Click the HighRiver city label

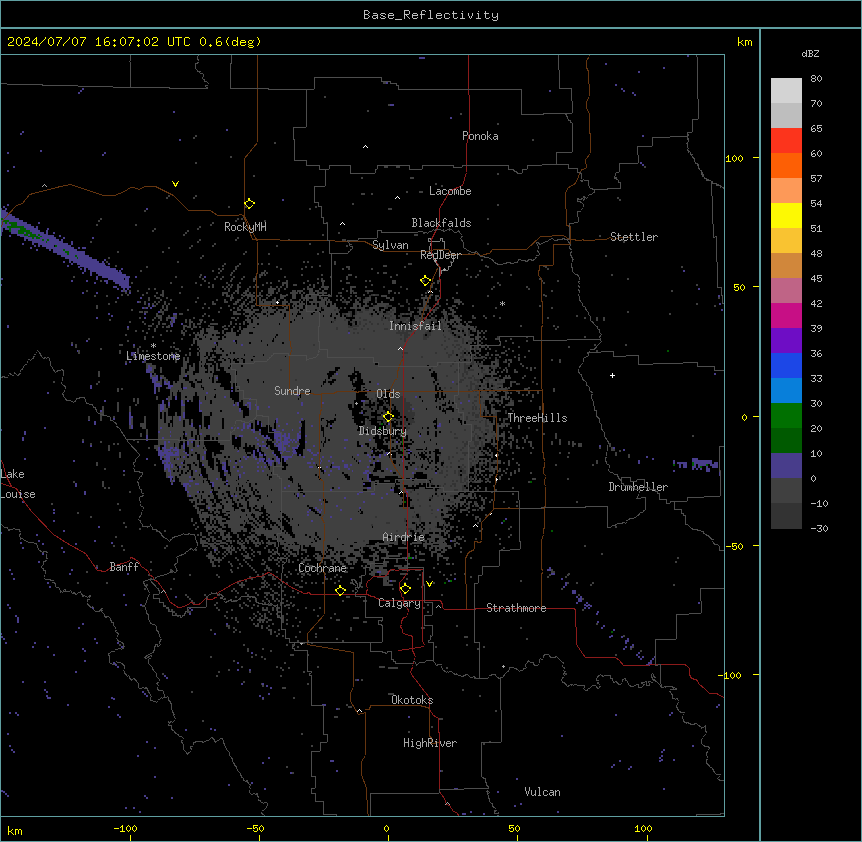(x=430, y=743)
